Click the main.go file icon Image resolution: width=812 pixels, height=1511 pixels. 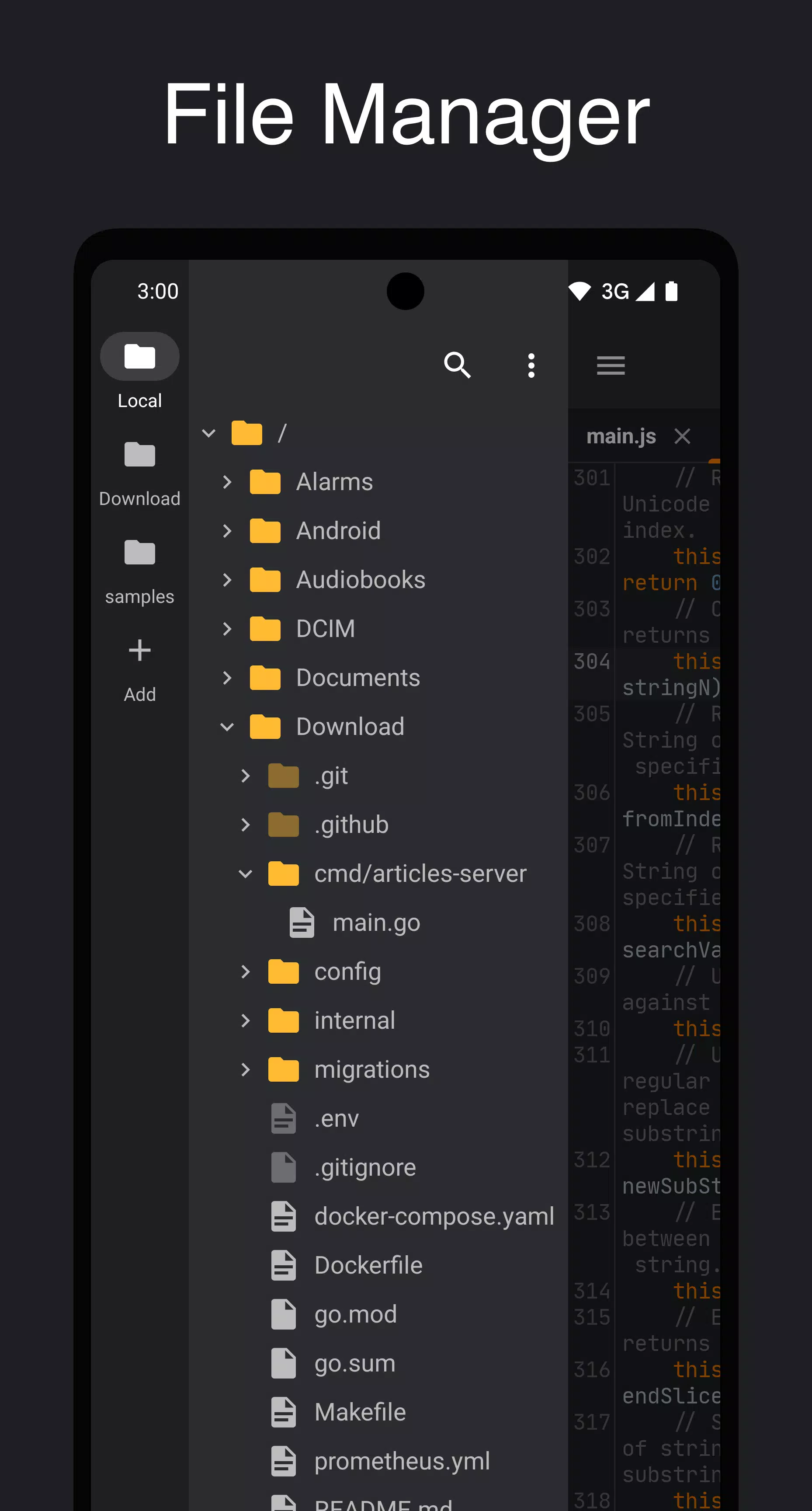click(302, 923)
